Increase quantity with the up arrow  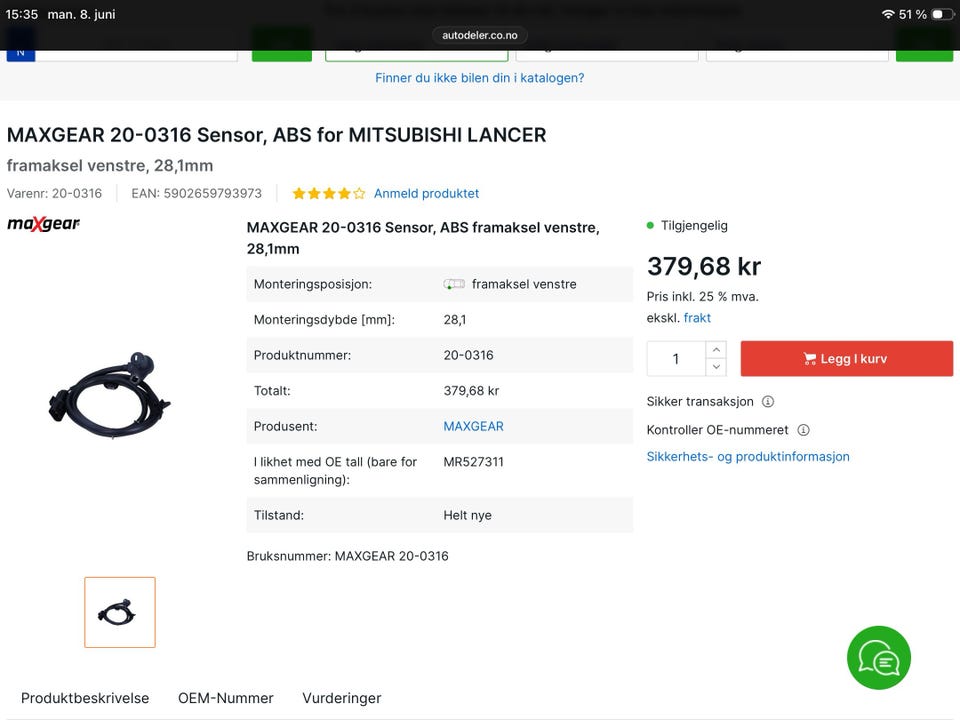(x=716, y=350)
